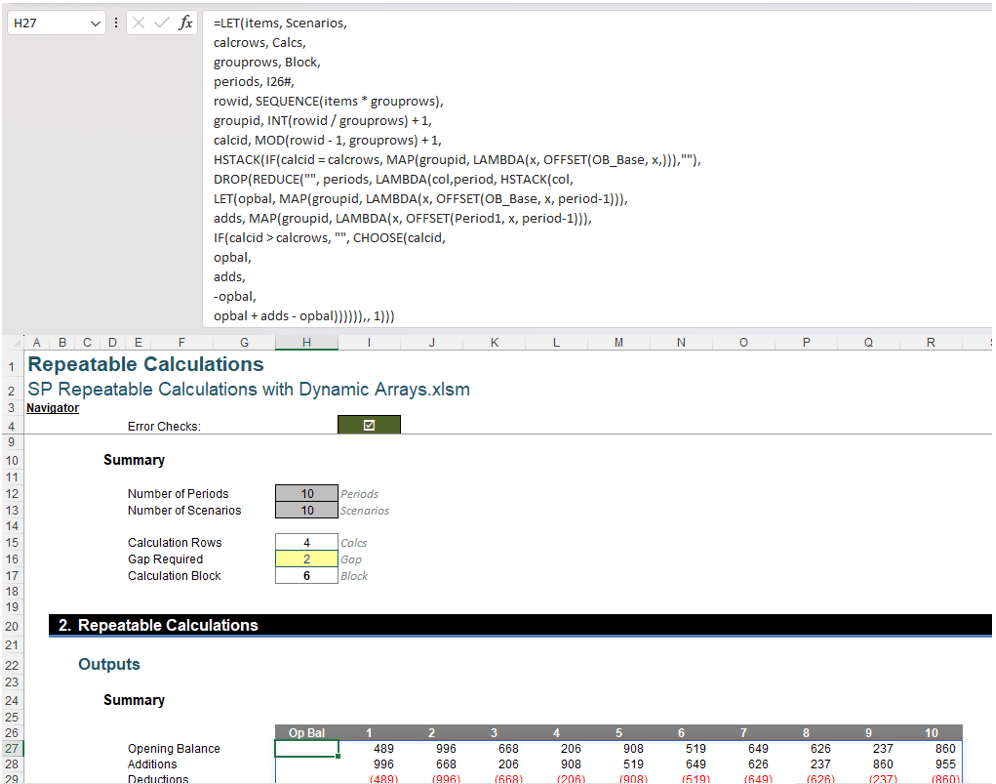
Task: Select the Calculation Rows value cell
Action: tap(306, 542)
